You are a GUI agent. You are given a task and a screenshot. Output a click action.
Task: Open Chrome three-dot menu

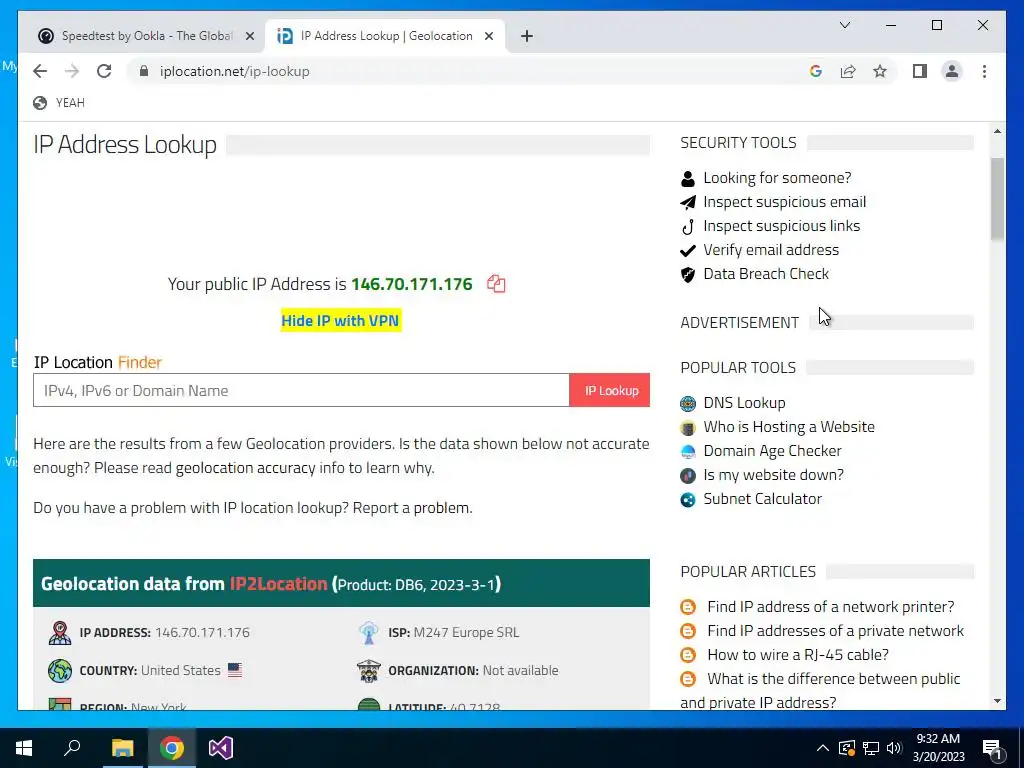coord(984,71)
